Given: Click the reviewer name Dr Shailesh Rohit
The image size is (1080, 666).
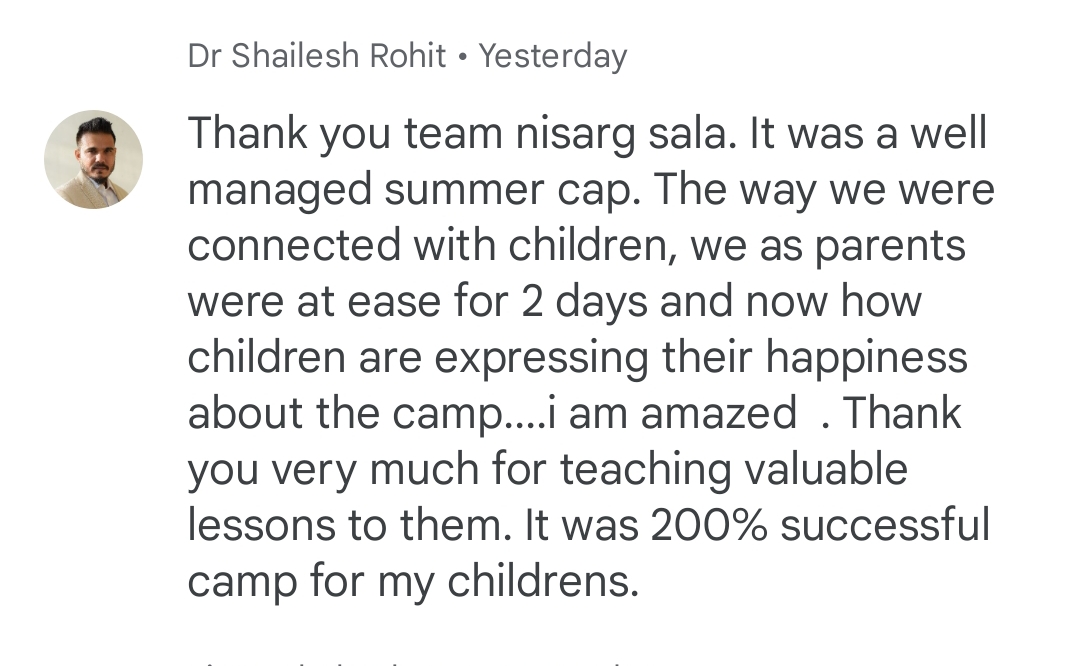Looking at the screenshot, I should click(x=317, y=56).
